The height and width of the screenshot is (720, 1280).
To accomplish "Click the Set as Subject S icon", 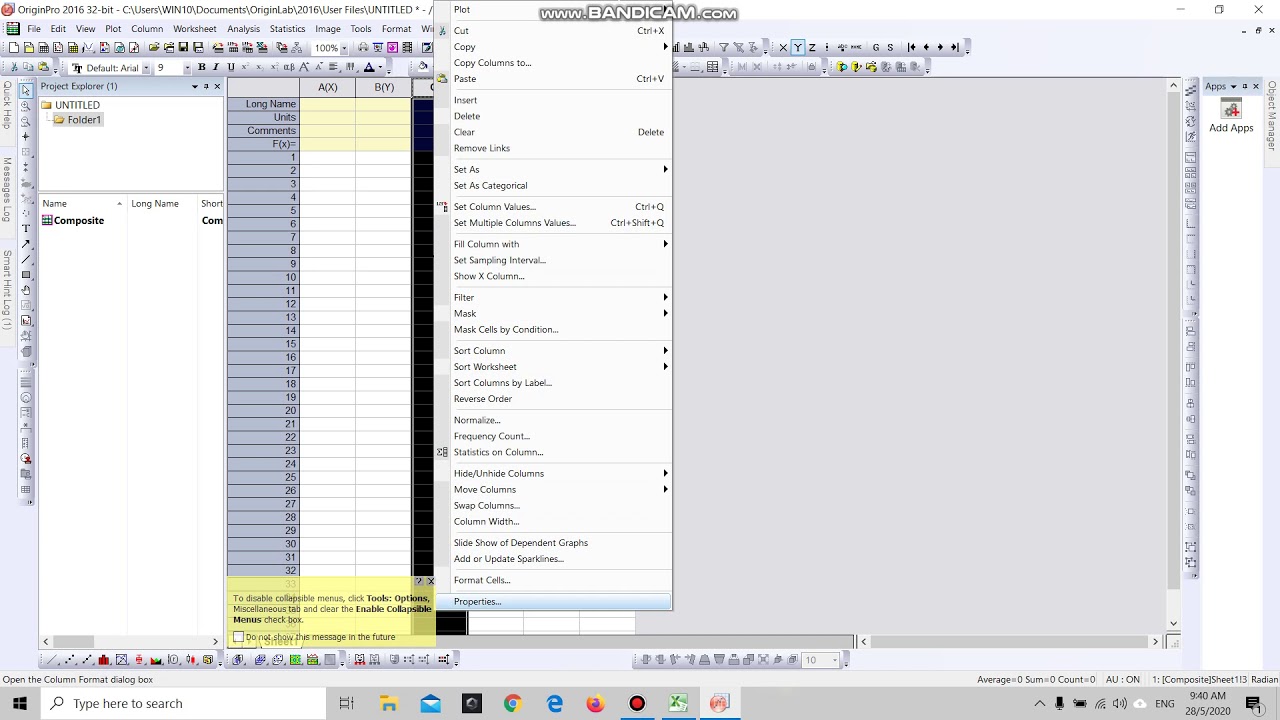I will 890,47.
